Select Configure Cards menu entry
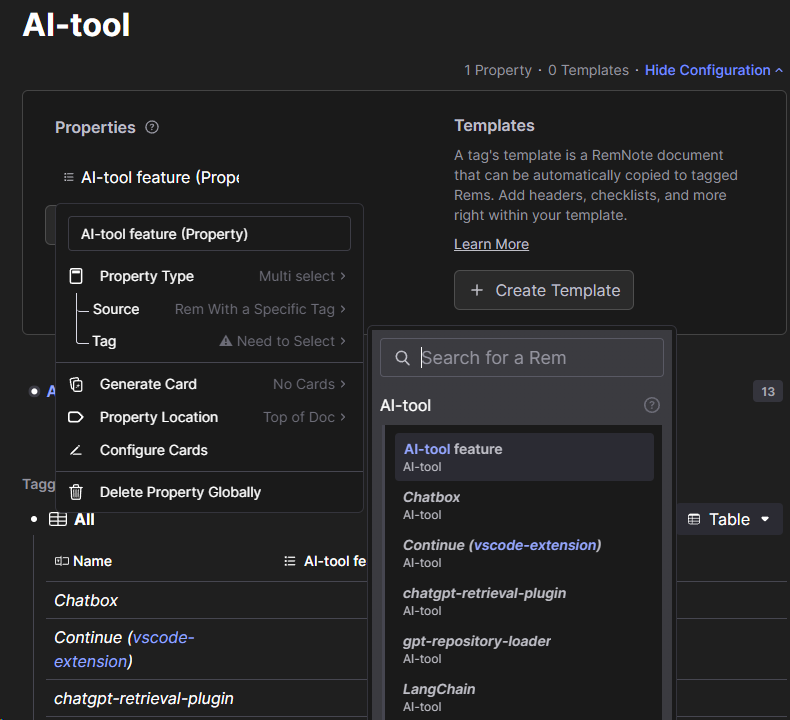The width and height of the screenshot is (790, 720). click(x=209, y=450)
